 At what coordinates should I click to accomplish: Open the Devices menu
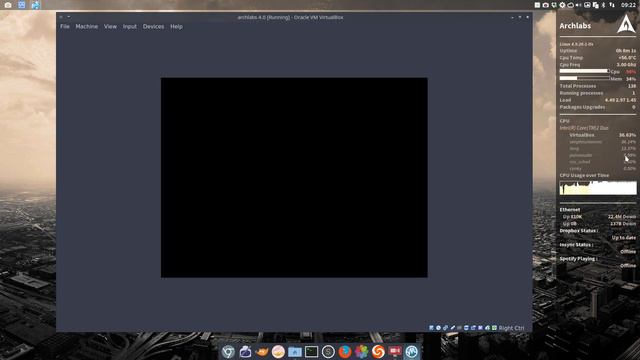pos(153,27)
